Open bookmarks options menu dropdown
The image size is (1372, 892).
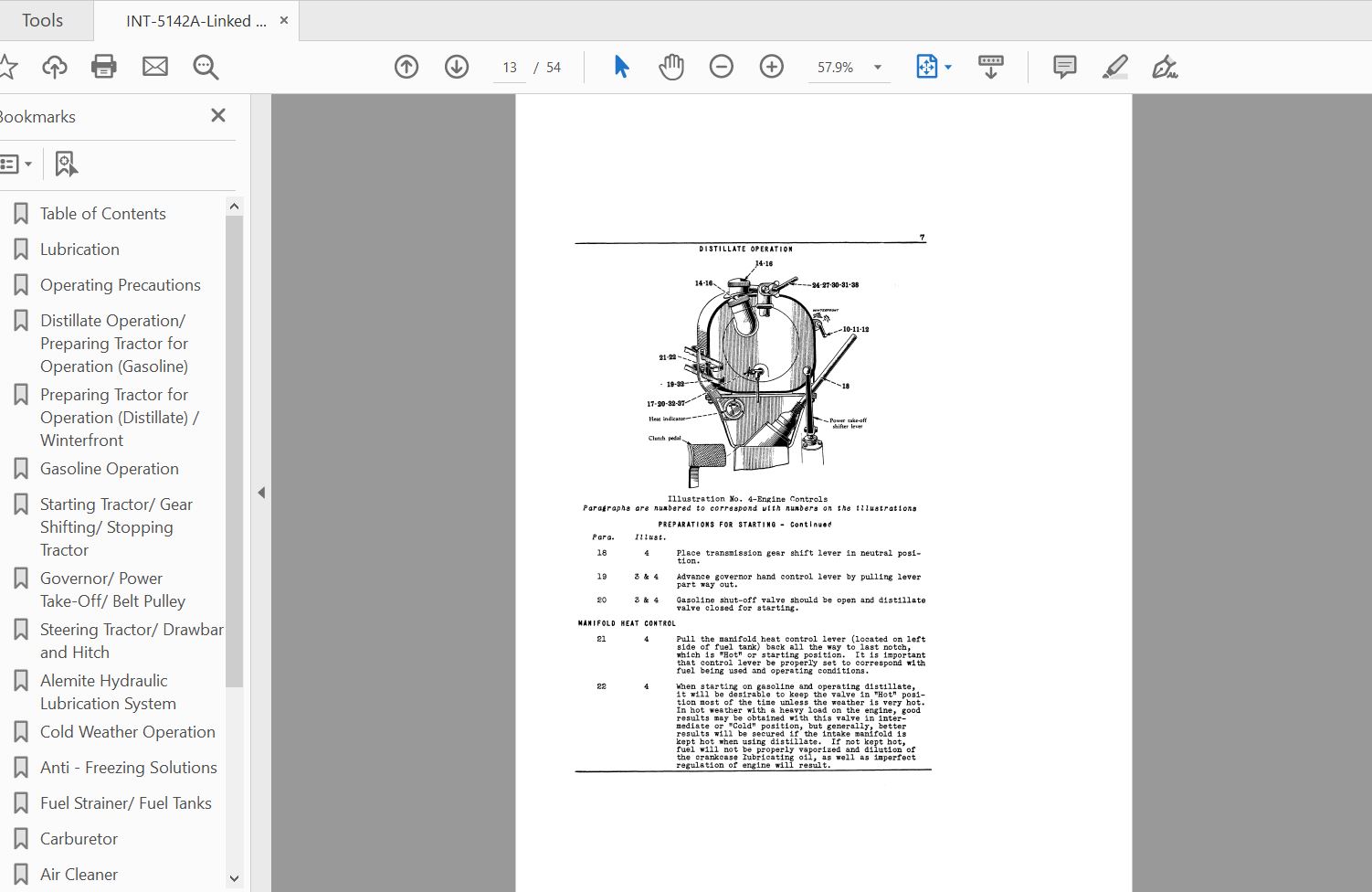coord(16,165)
